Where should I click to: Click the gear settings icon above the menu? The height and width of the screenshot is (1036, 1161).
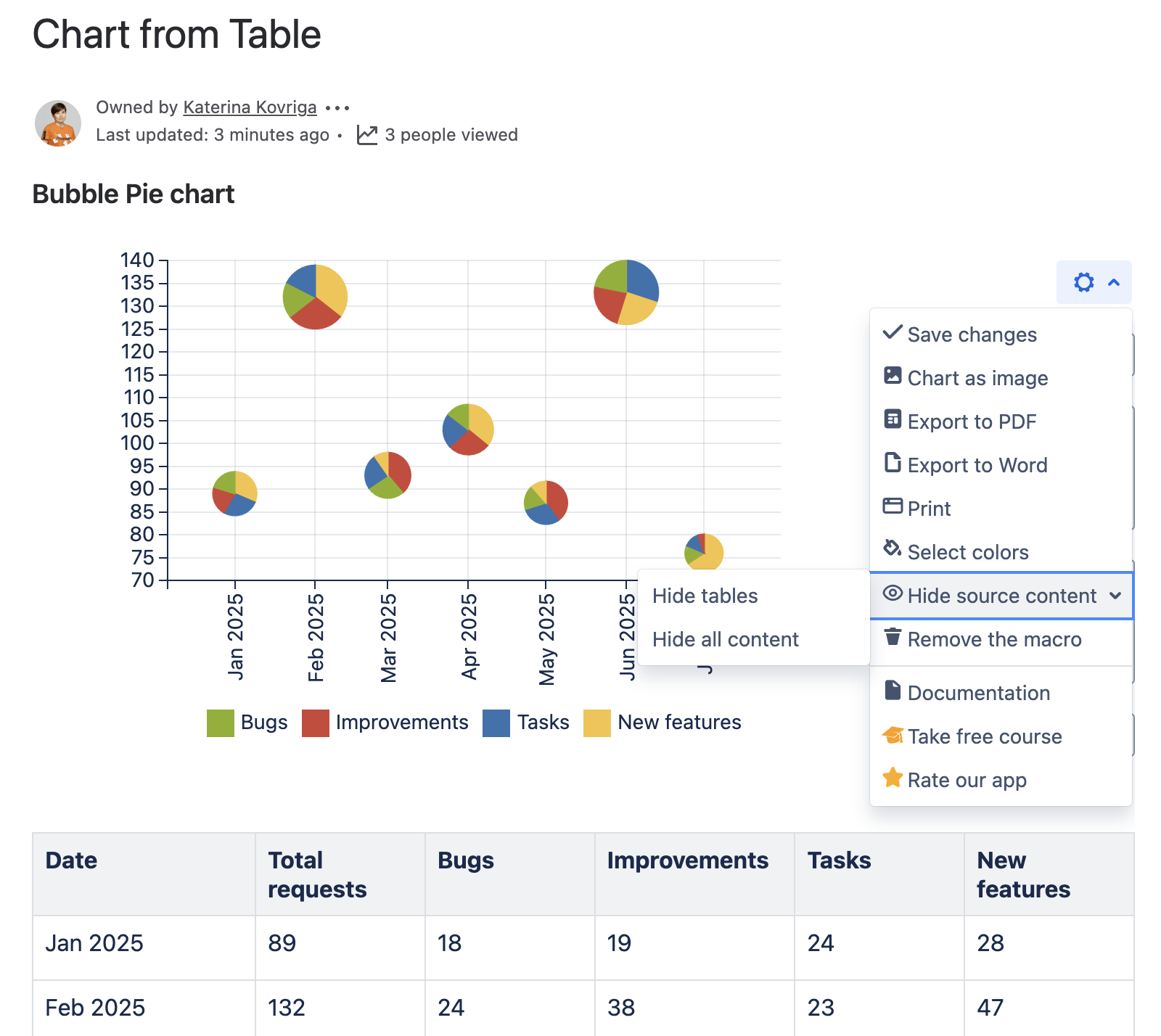click(1083, 282)
